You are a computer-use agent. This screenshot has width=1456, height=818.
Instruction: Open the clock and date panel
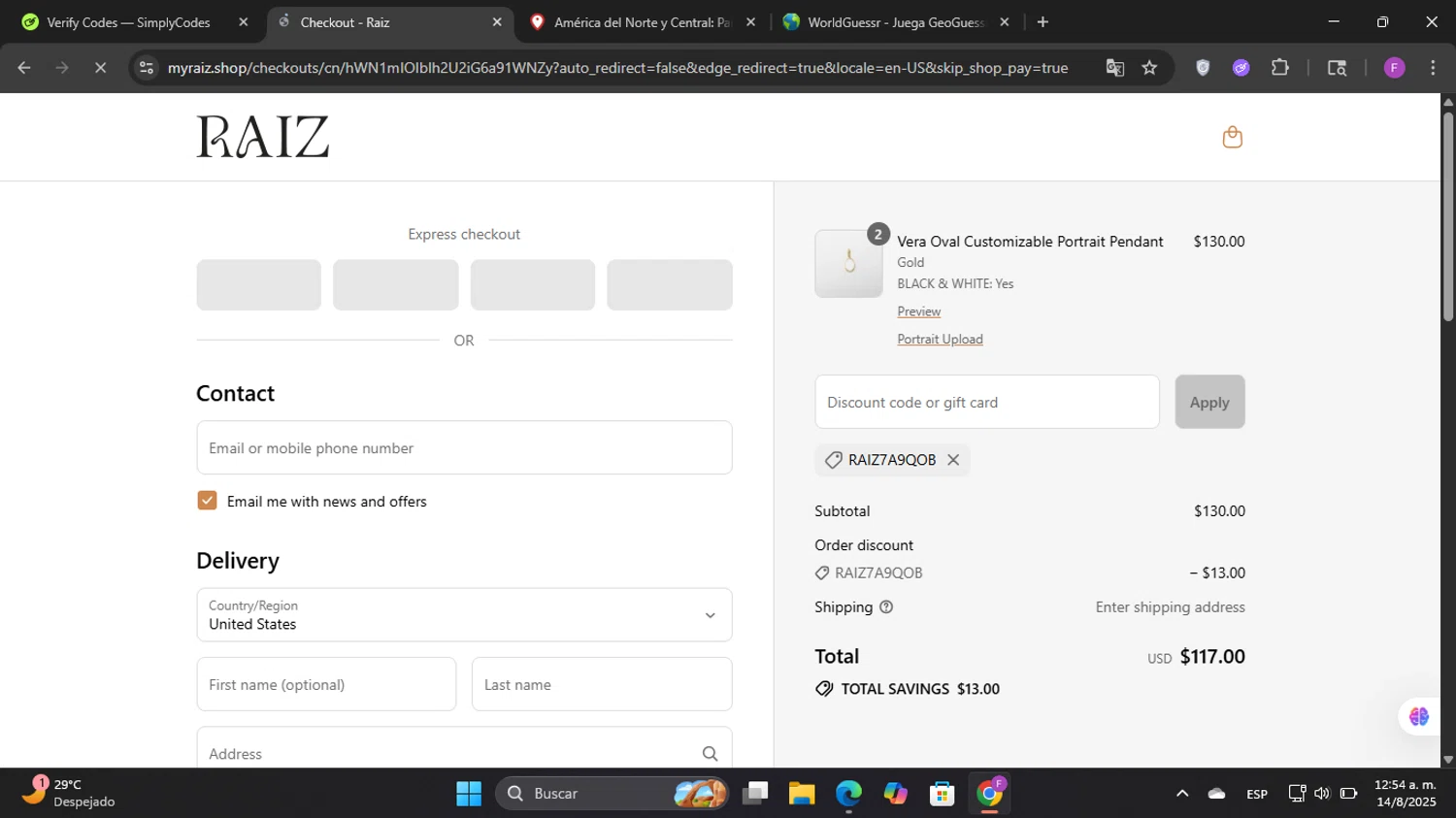[1405, 794]
